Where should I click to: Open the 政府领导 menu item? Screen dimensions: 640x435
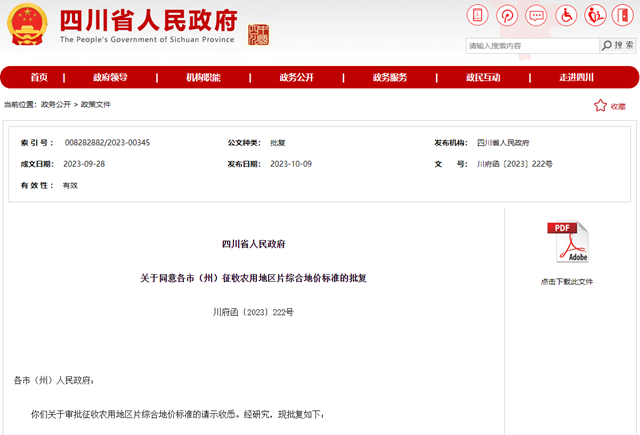pyautogui.click(x=110, y=77)
